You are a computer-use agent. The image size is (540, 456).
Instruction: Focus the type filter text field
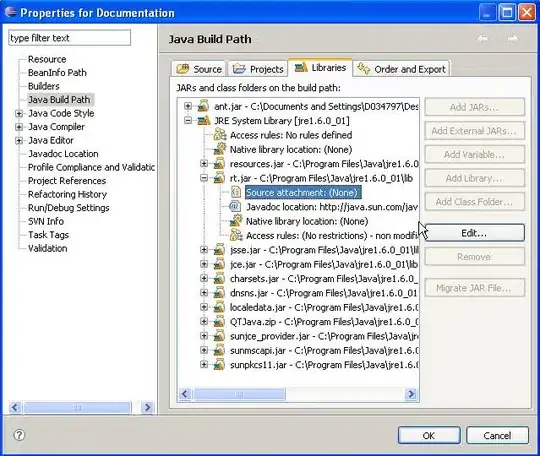click(70, 38)
